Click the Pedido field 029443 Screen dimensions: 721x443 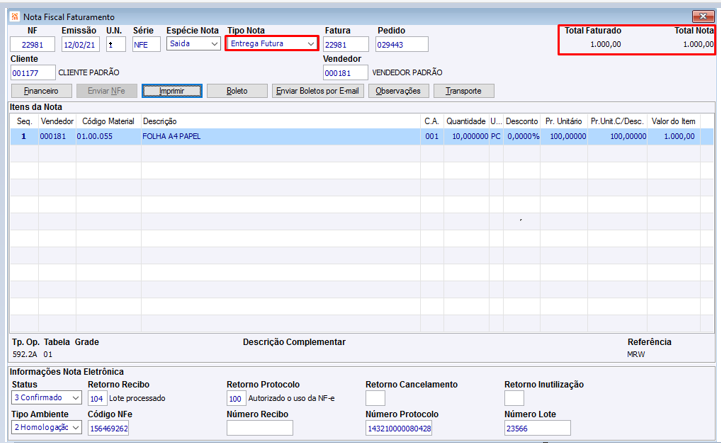coord(402,45)
